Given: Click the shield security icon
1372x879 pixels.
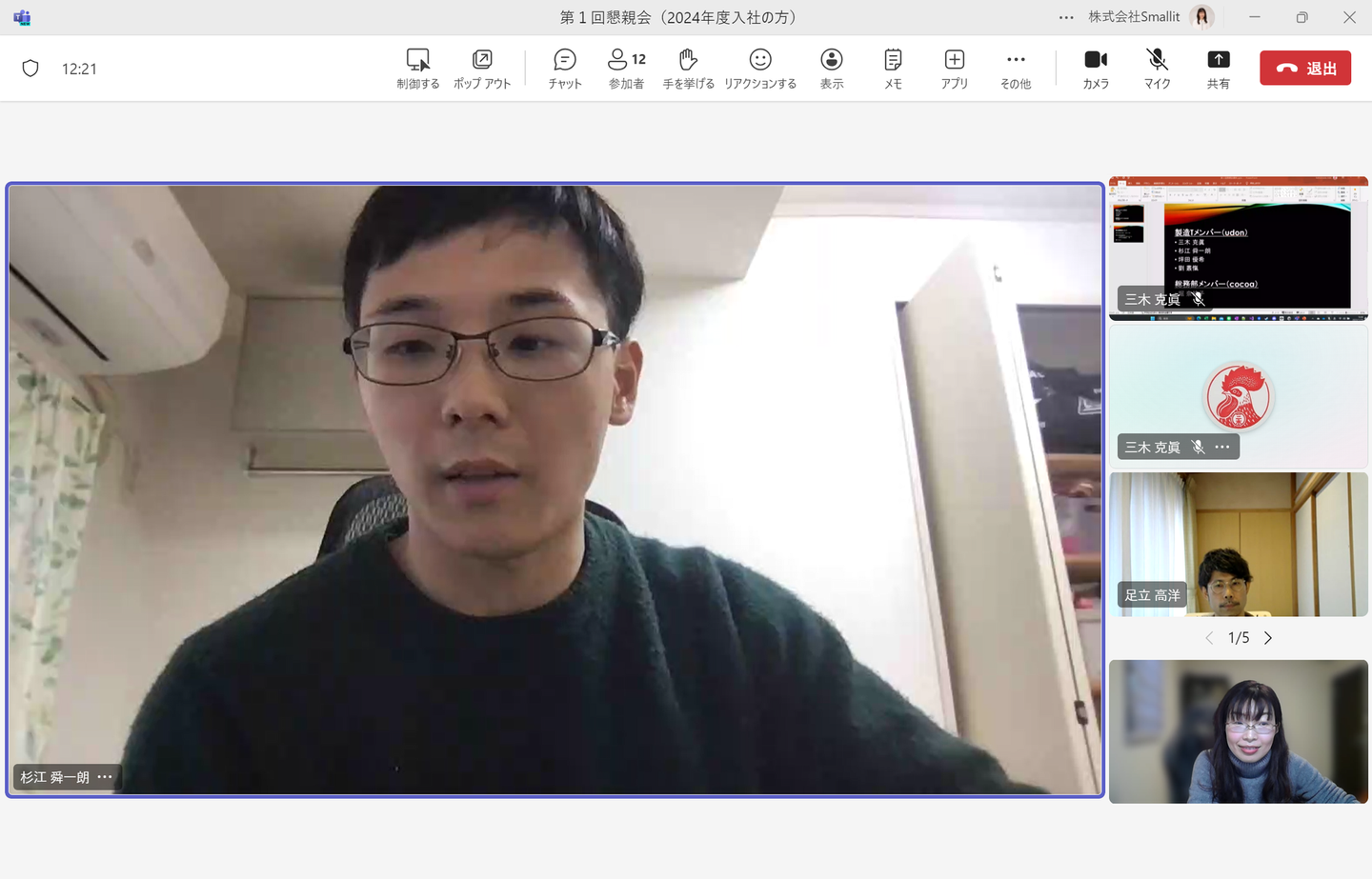Looking at the screenshot, I should (30, 69).
